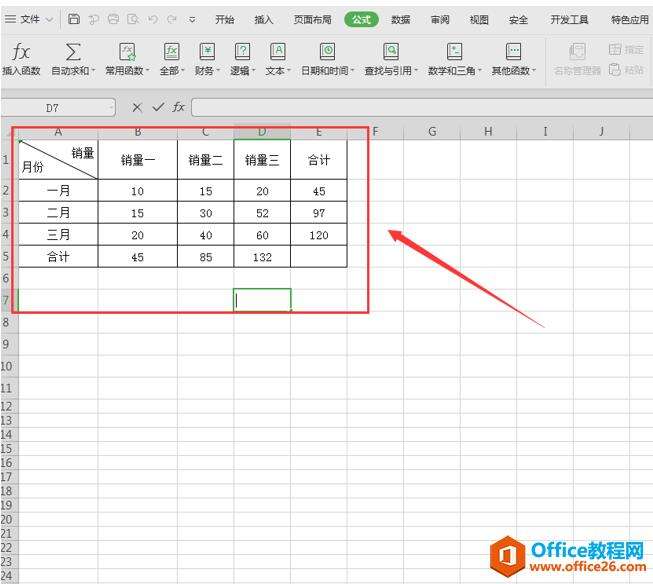The width and height of the screenshot is (653, 584).
Task: Click the Save icon in quick access toolbar
Action: [x=74, y=19]
